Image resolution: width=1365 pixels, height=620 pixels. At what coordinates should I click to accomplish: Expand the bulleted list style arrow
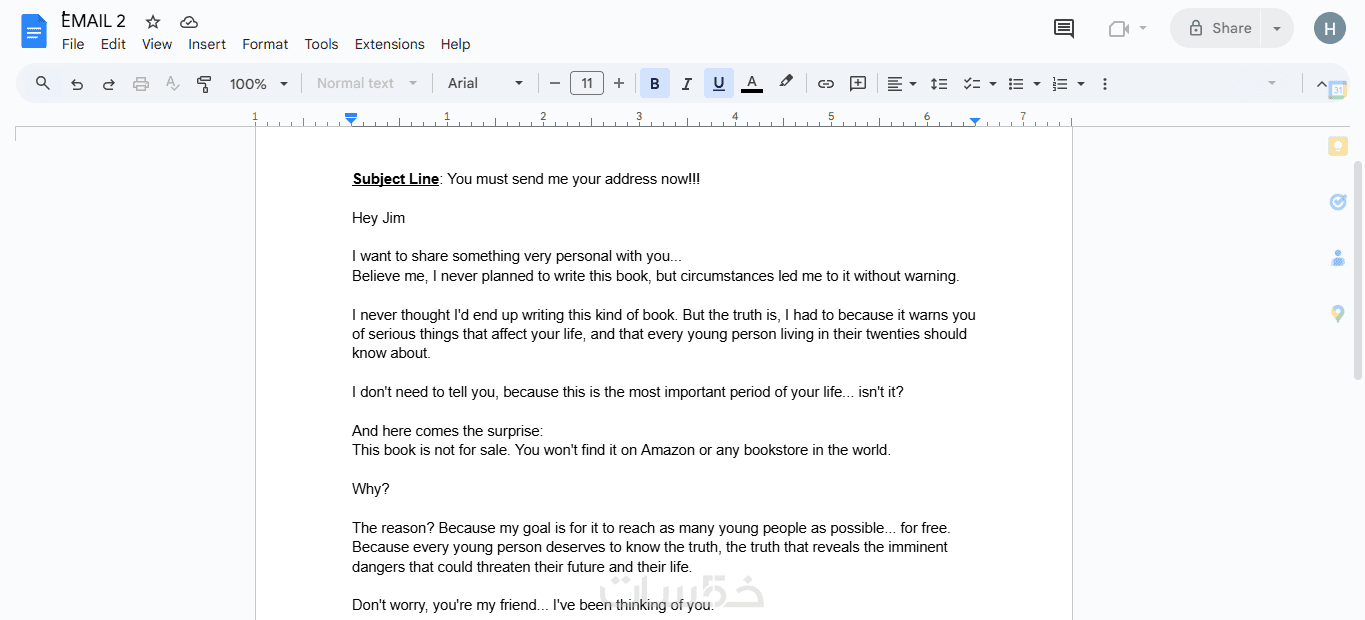[x=1037, y=84]
